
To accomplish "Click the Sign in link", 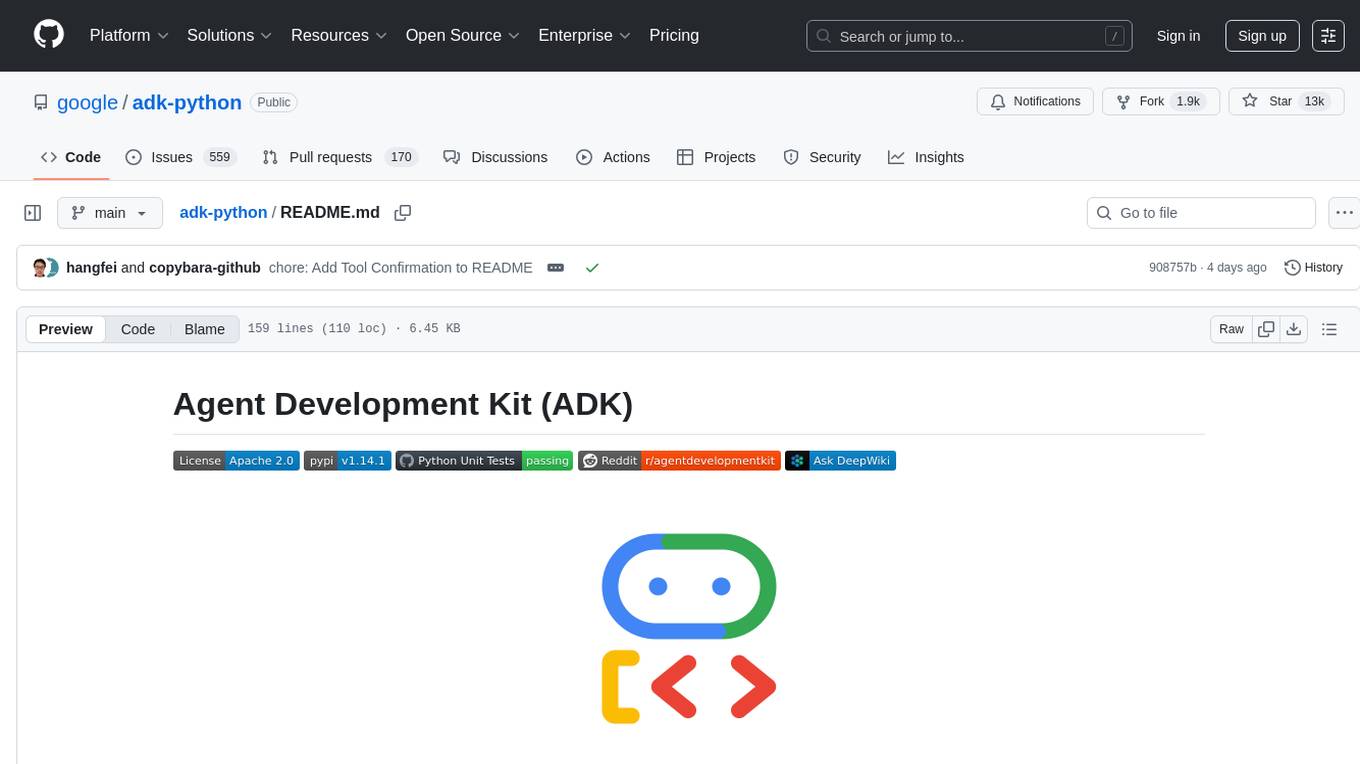I will 1178,35.
